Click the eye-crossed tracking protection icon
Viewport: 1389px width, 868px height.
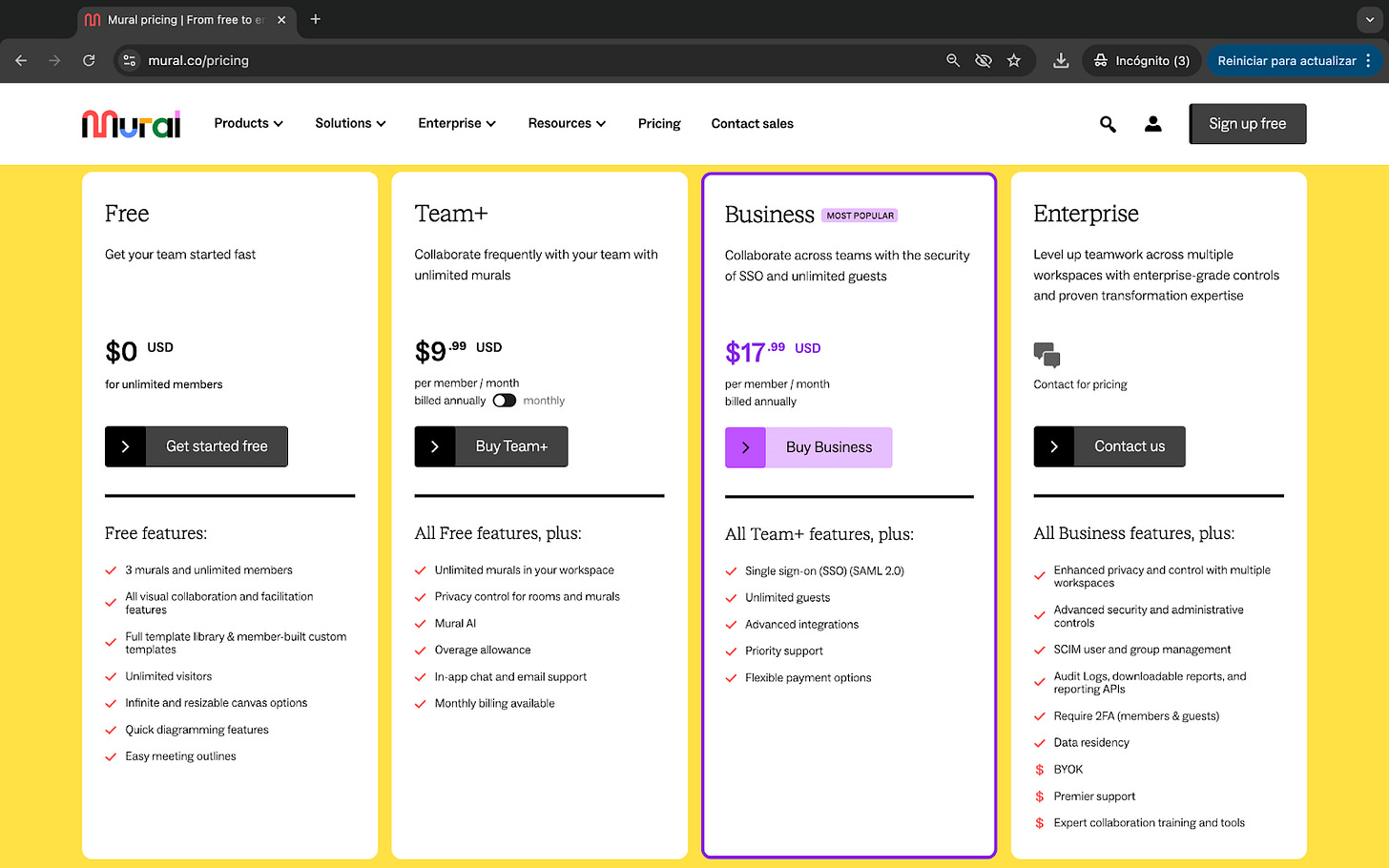(x=984, y=60)
